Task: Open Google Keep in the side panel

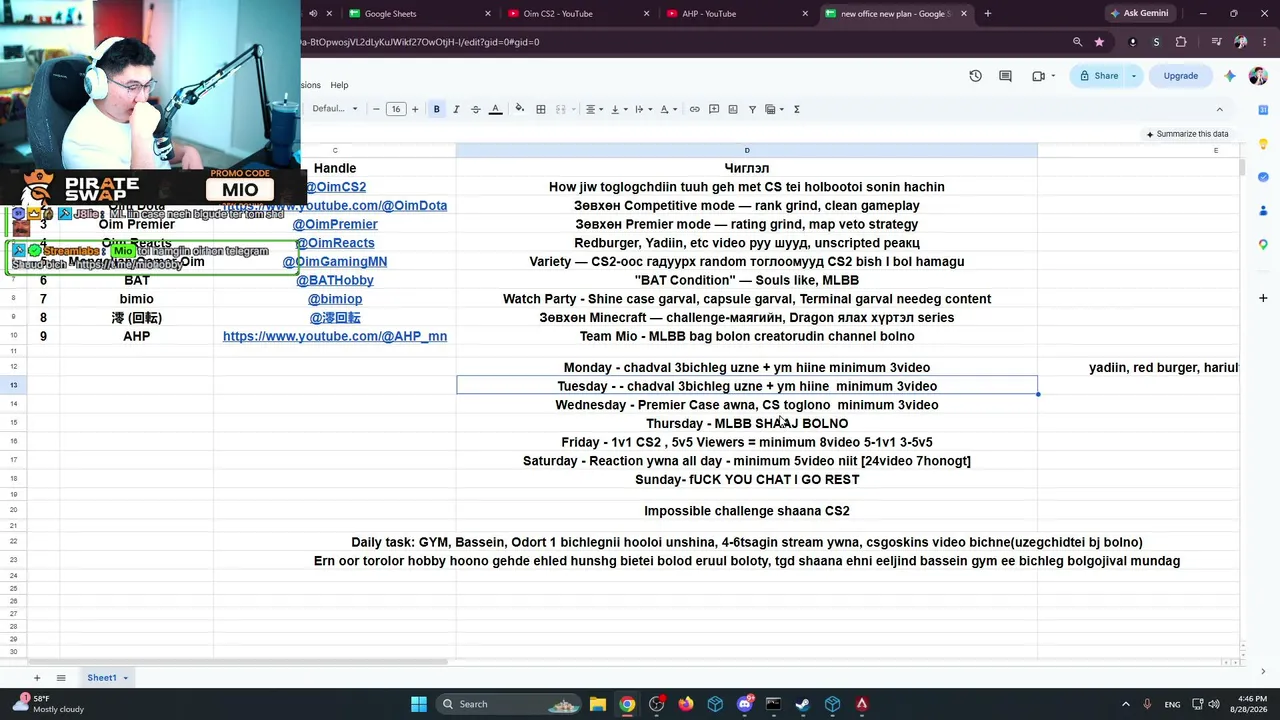Action: click(x=1263, y=145)
